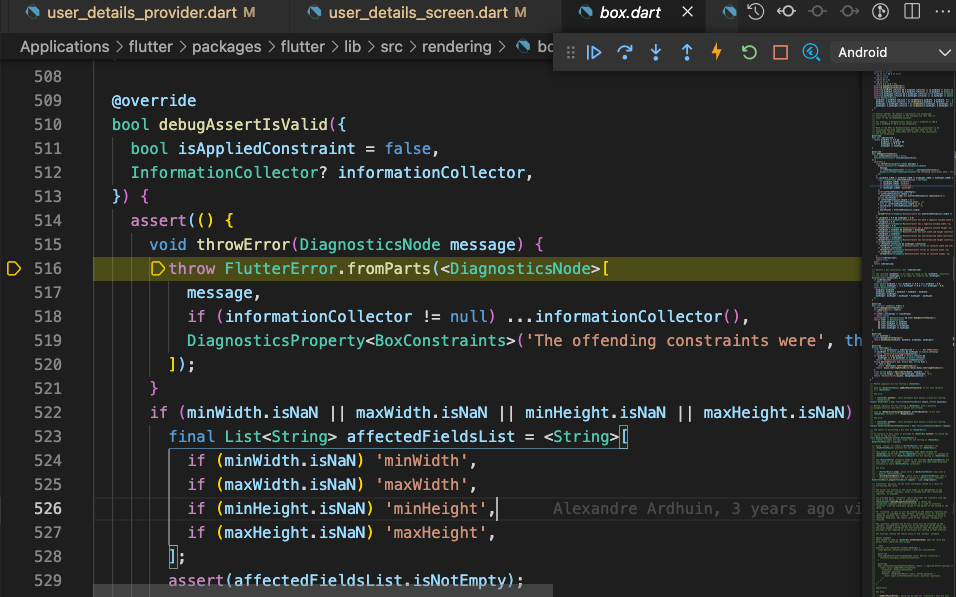Restart the debug session
Viewport: 956px width, 597px height.
(x=749, y=52)
